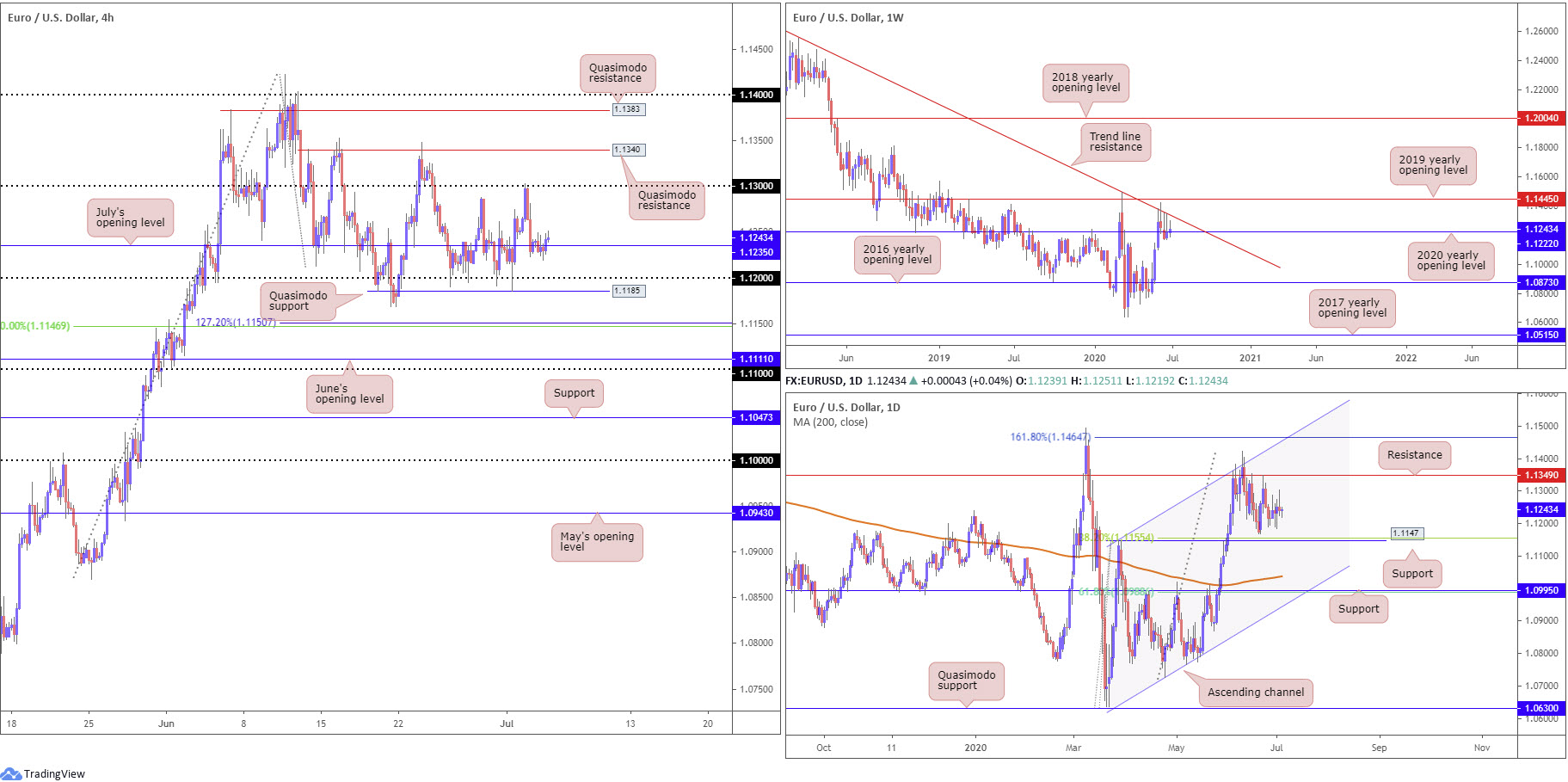Click the upper 'Quasimodo resistance' callout near 1.1383
Screen dimensions: 1568x782
pos(618,73)
